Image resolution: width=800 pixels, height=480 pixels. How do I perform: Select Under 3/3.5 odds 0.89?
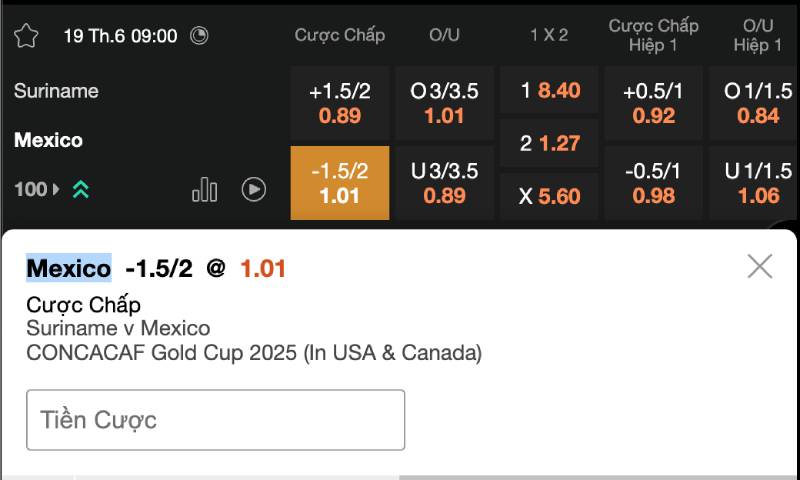(x=444, y=183)
